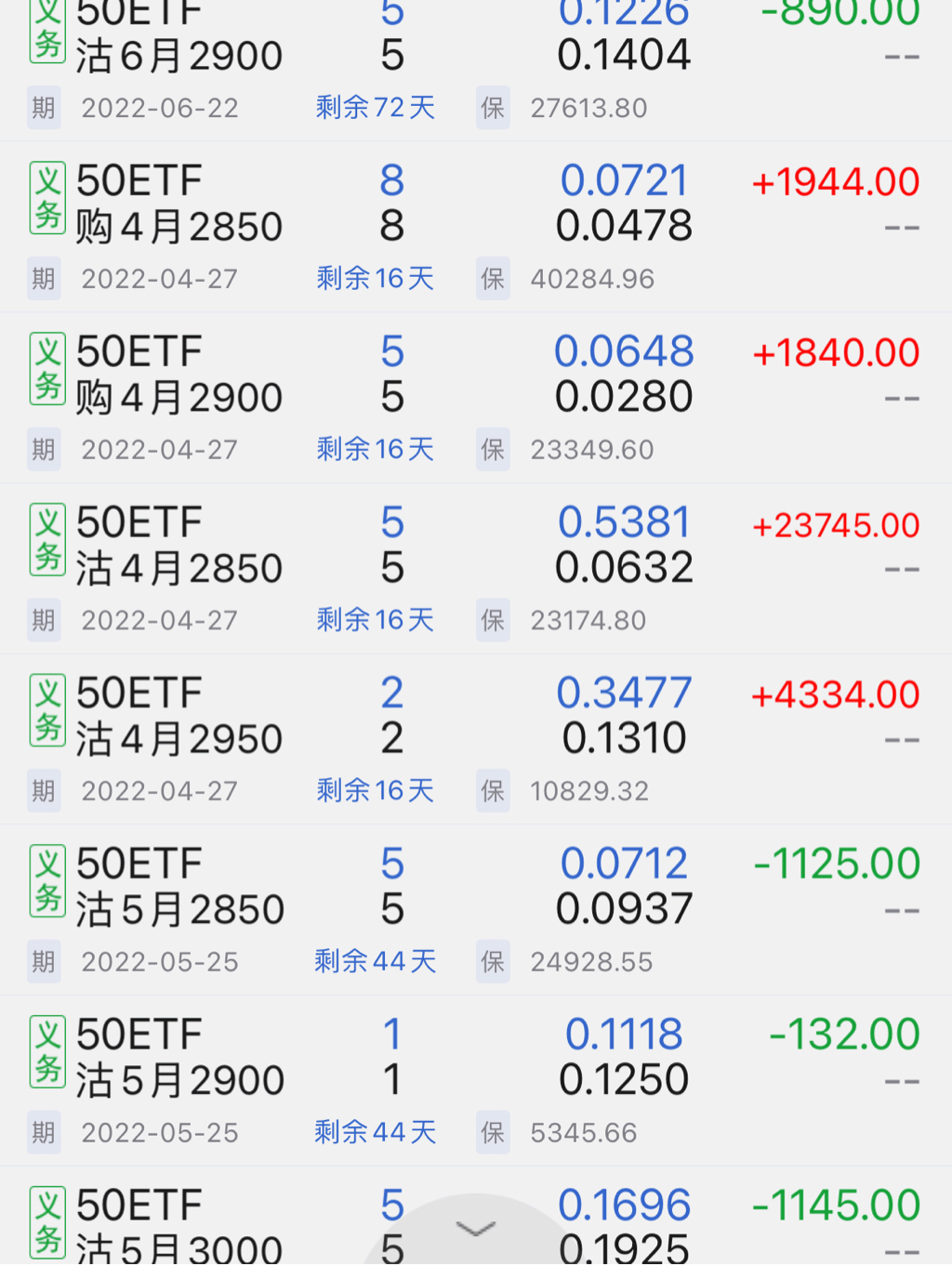Screen dimensions: 952x1265
Task: Click the 期 icon beside 2022-05-25 under 沽5月2850
Action: 44,961
